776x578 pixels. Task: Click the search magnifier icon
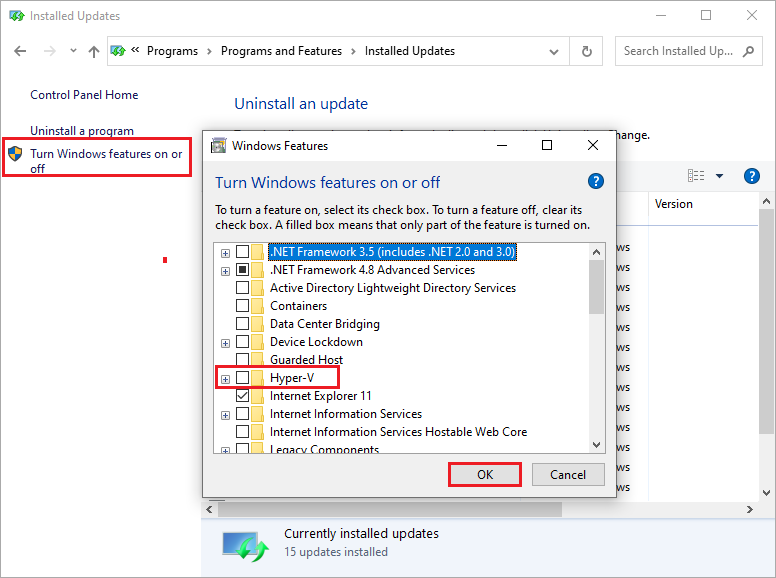coord(748,51)
